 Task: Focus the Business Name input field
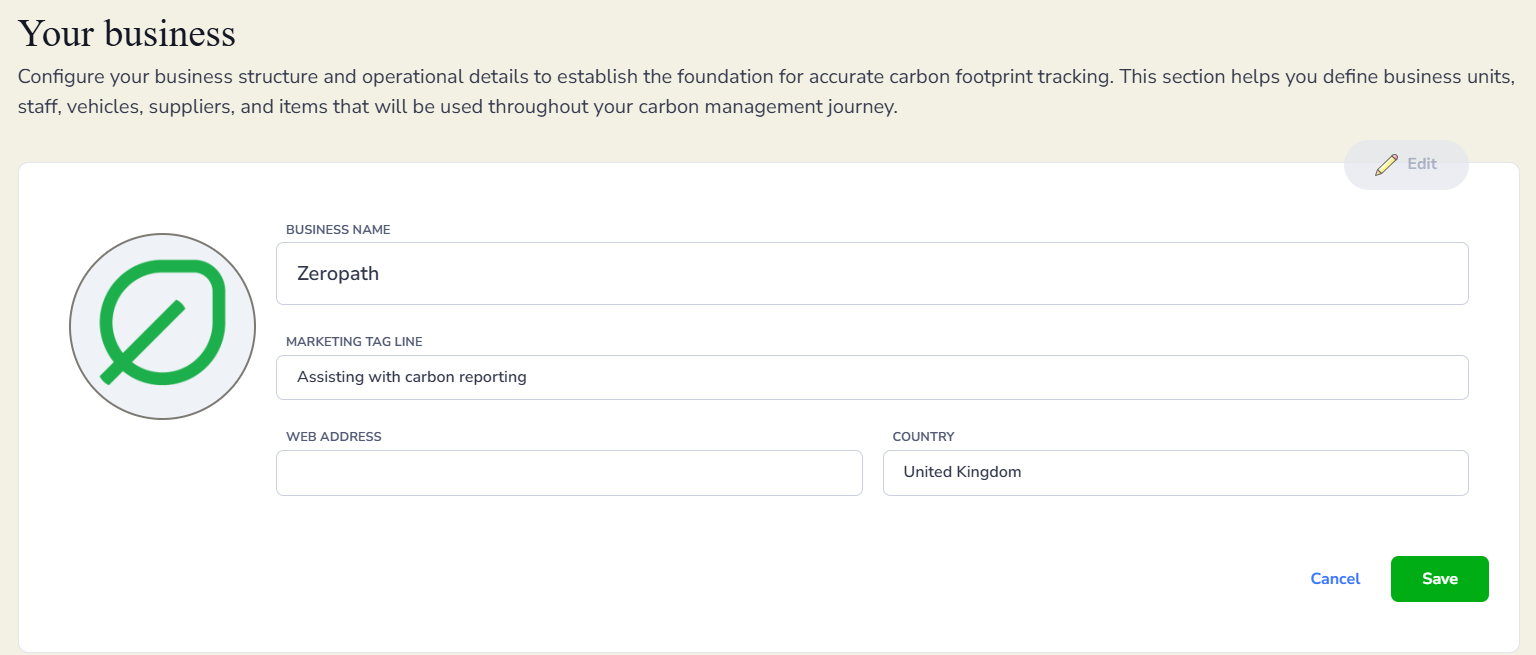coord(872,273)
